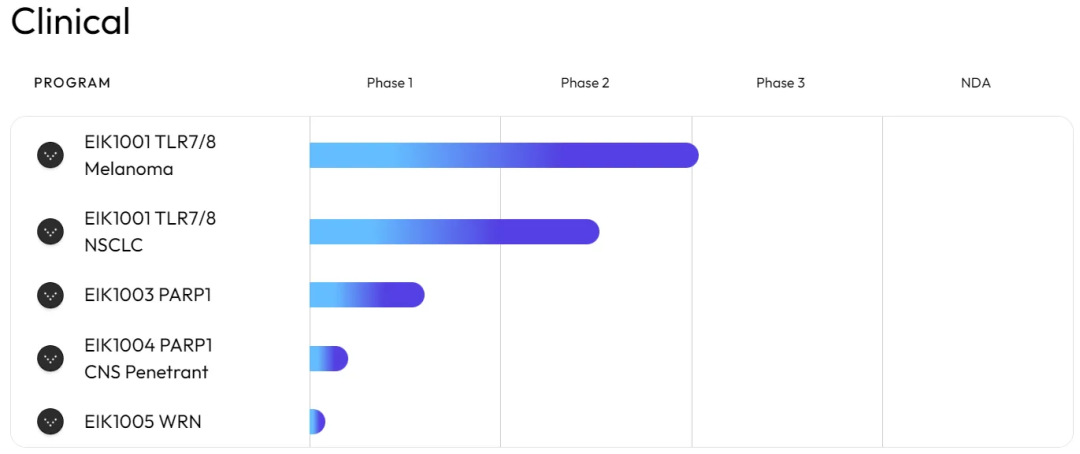Click the EIK1004 CNS Penetrant progress bar
1080x454 pixels.
(329, 358)
